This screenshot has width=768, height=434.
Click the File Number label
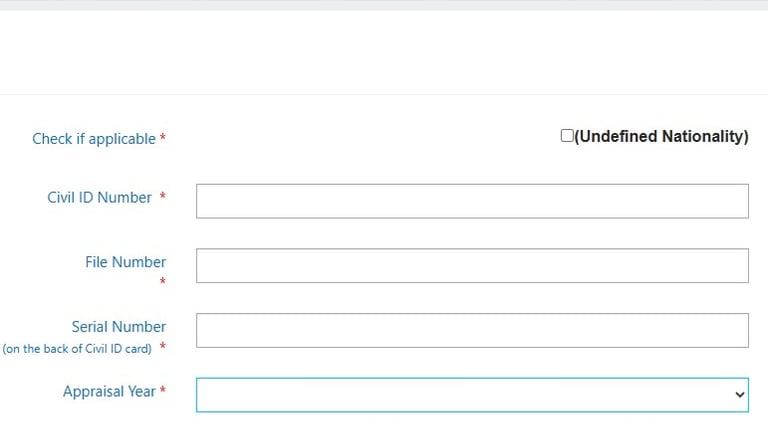[x=125, y=262]
